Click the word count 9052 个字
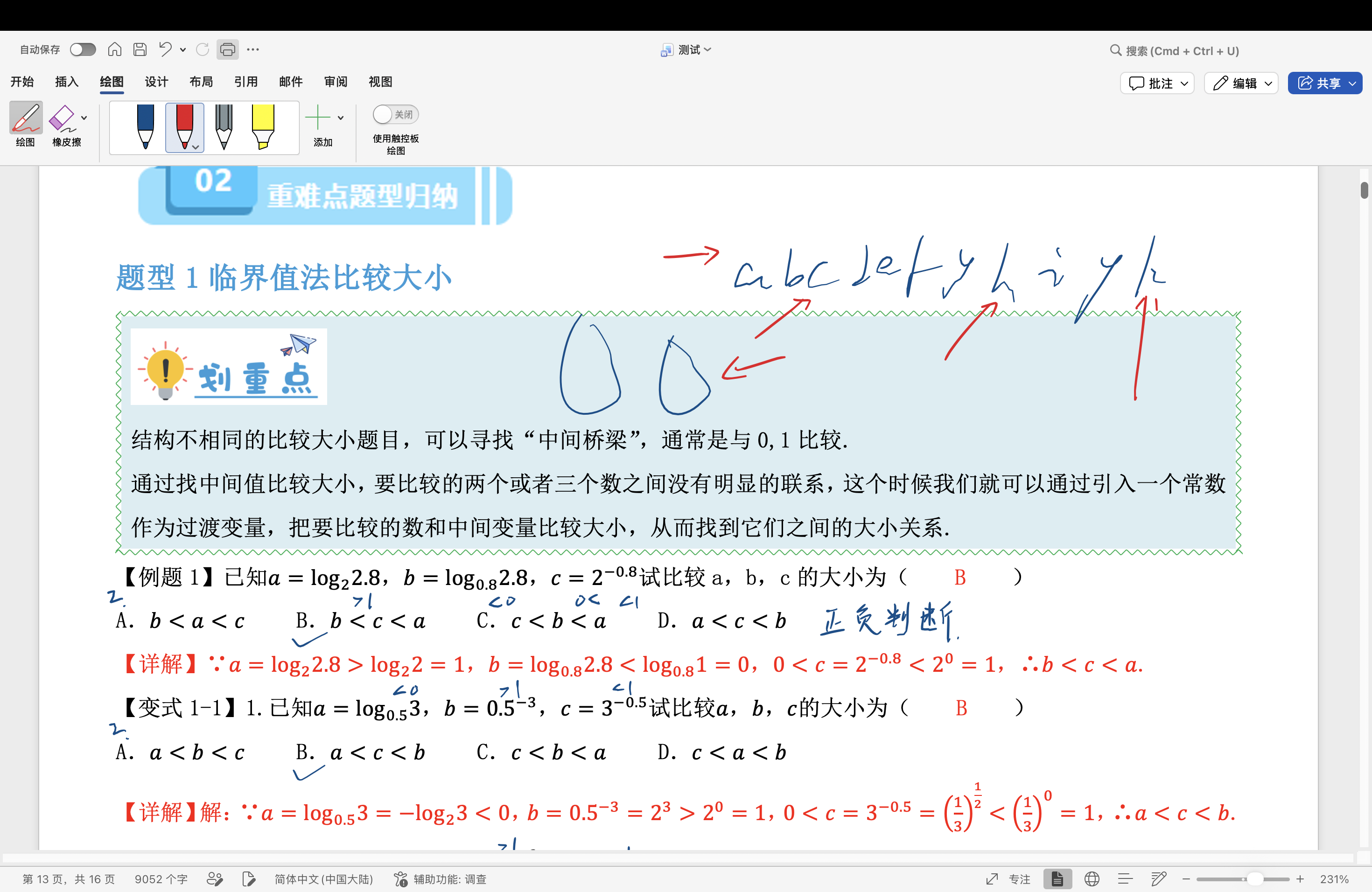The width and height of the screenshot is (1372, 892). tap(161, 879)
